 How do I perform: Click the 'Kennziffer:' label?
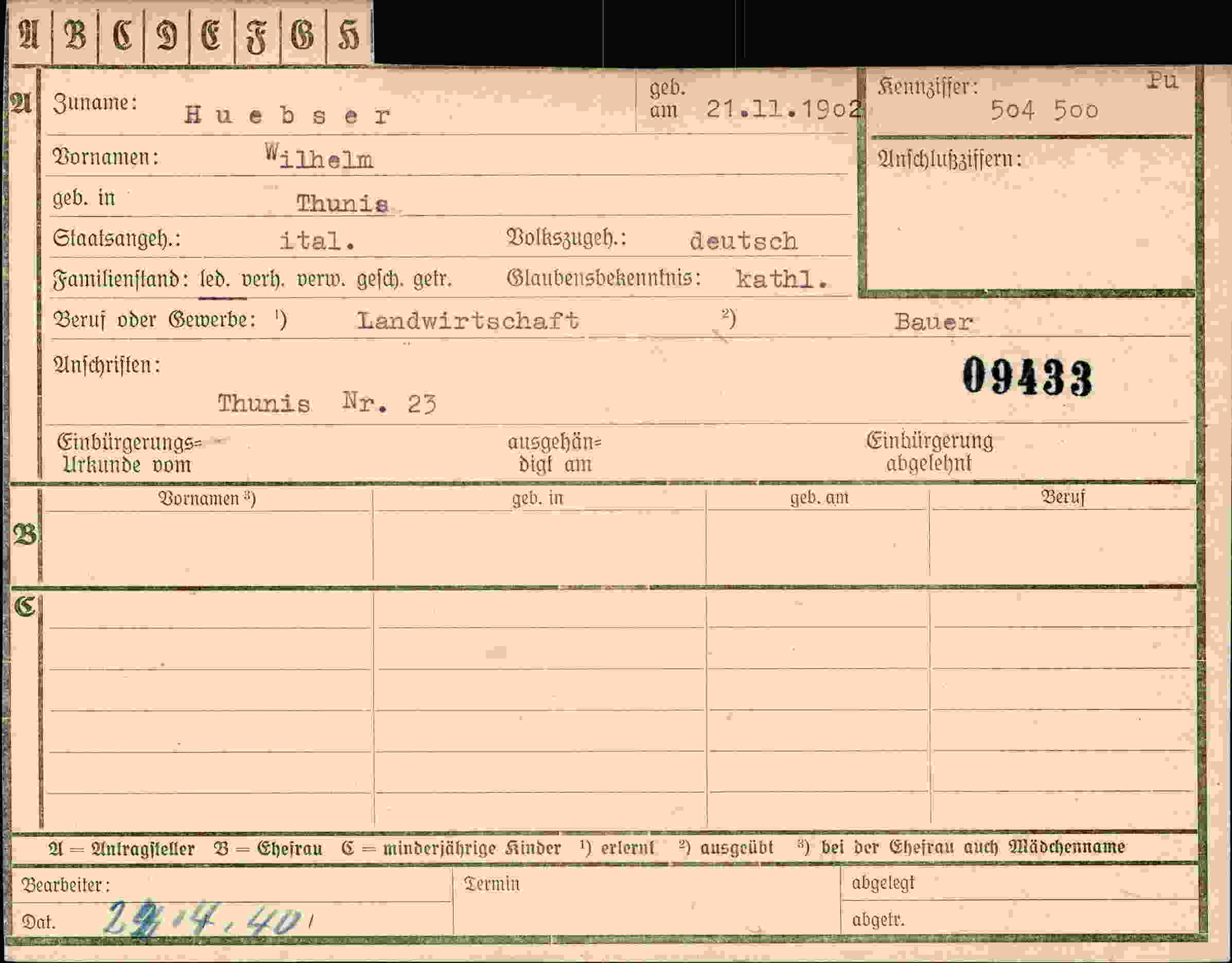(x=928, y=86)
